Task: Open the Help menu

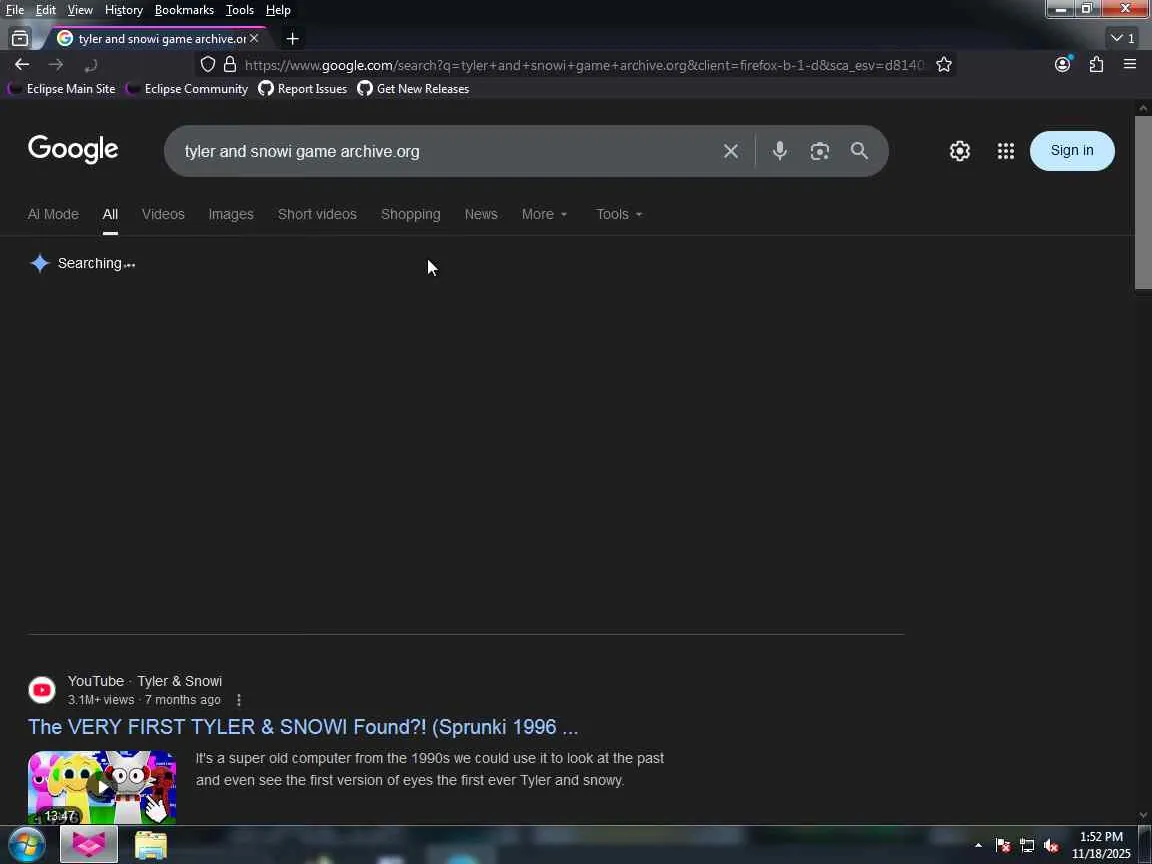Action: 278,10
